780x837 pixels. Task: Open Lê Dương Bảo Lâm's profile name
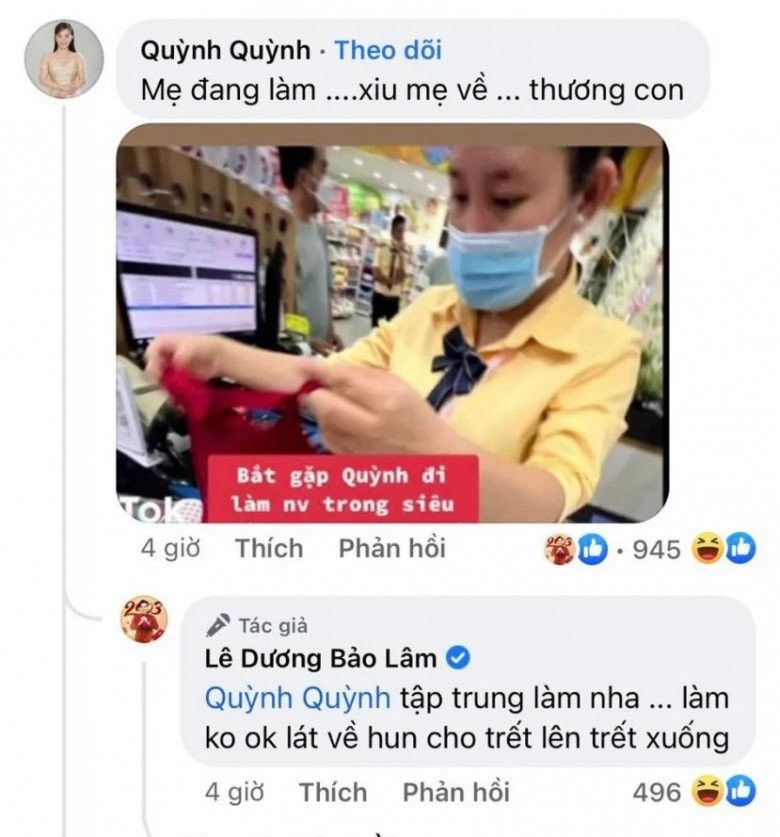[321, 658]
